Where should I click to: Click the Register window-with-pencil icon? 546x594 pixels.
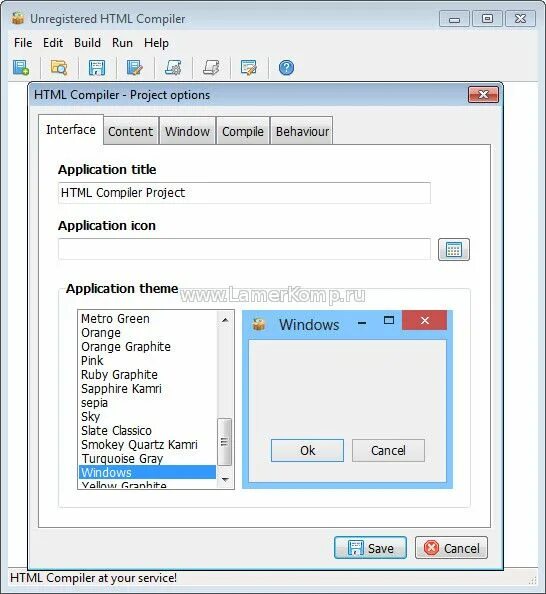tap(249, 68)
